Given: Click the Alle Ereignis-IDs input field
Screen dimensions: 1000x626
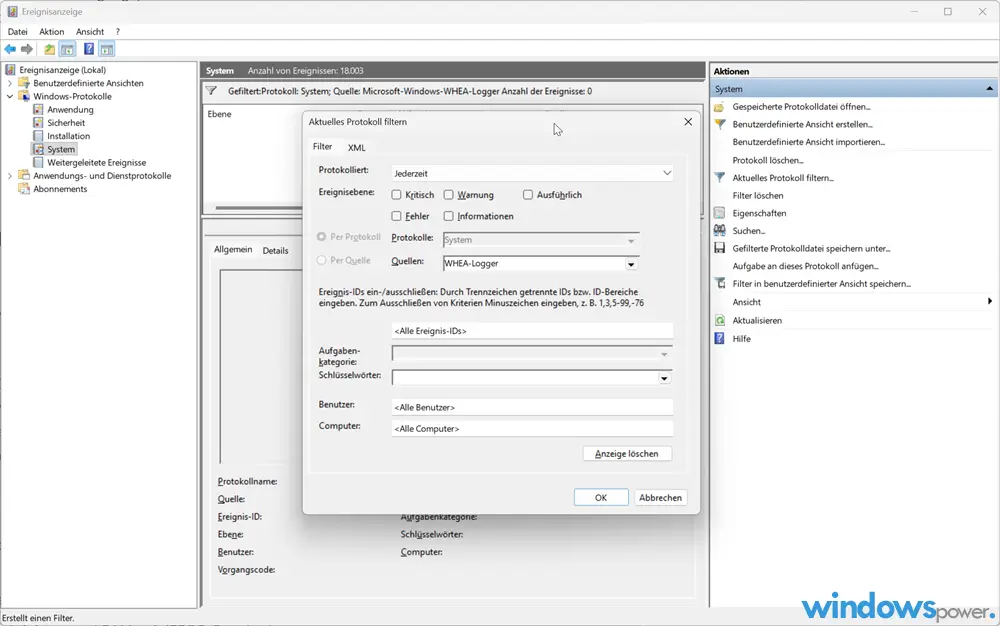Looking at the screenshot, I should [x=532, y=331].
